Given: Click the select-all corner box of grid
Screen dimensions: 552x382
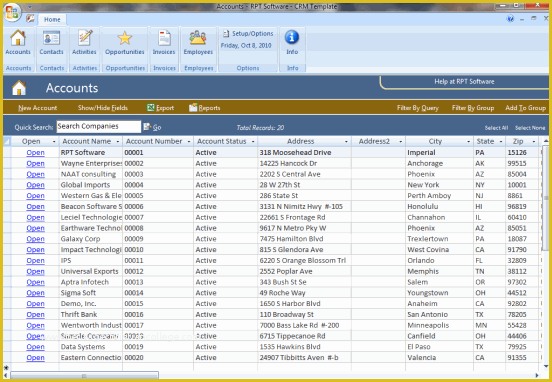Looking at the screenshot, I should coord(7,142).
